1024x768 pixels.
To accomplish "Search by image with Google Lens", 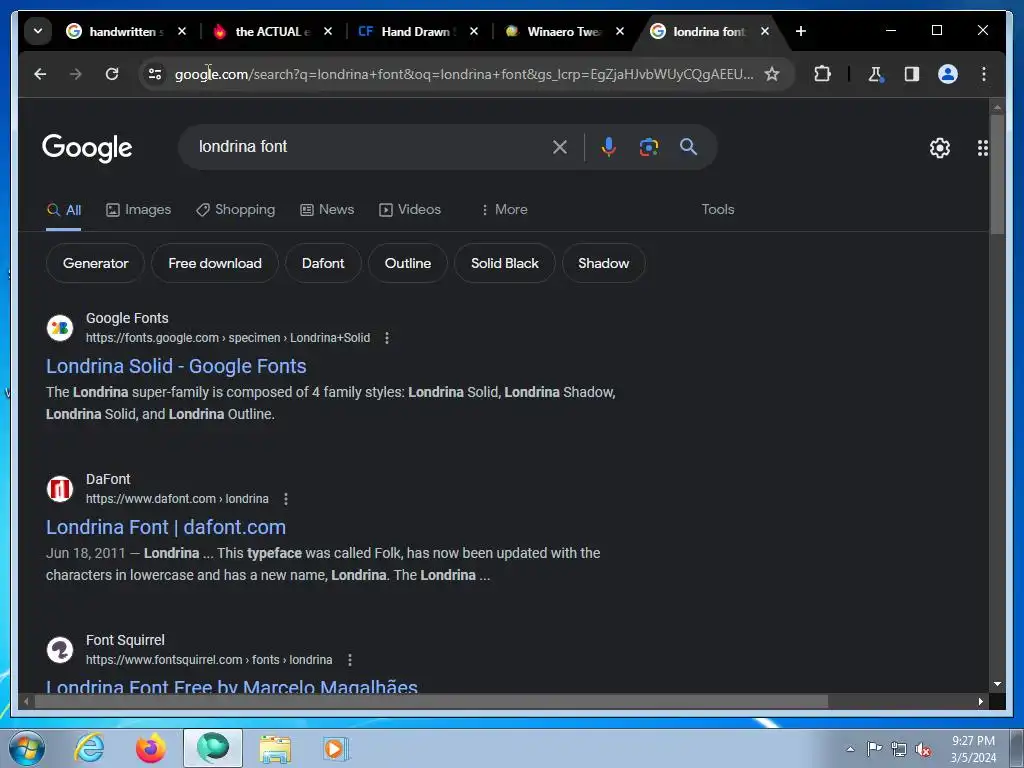I will (x=648, y=147).
